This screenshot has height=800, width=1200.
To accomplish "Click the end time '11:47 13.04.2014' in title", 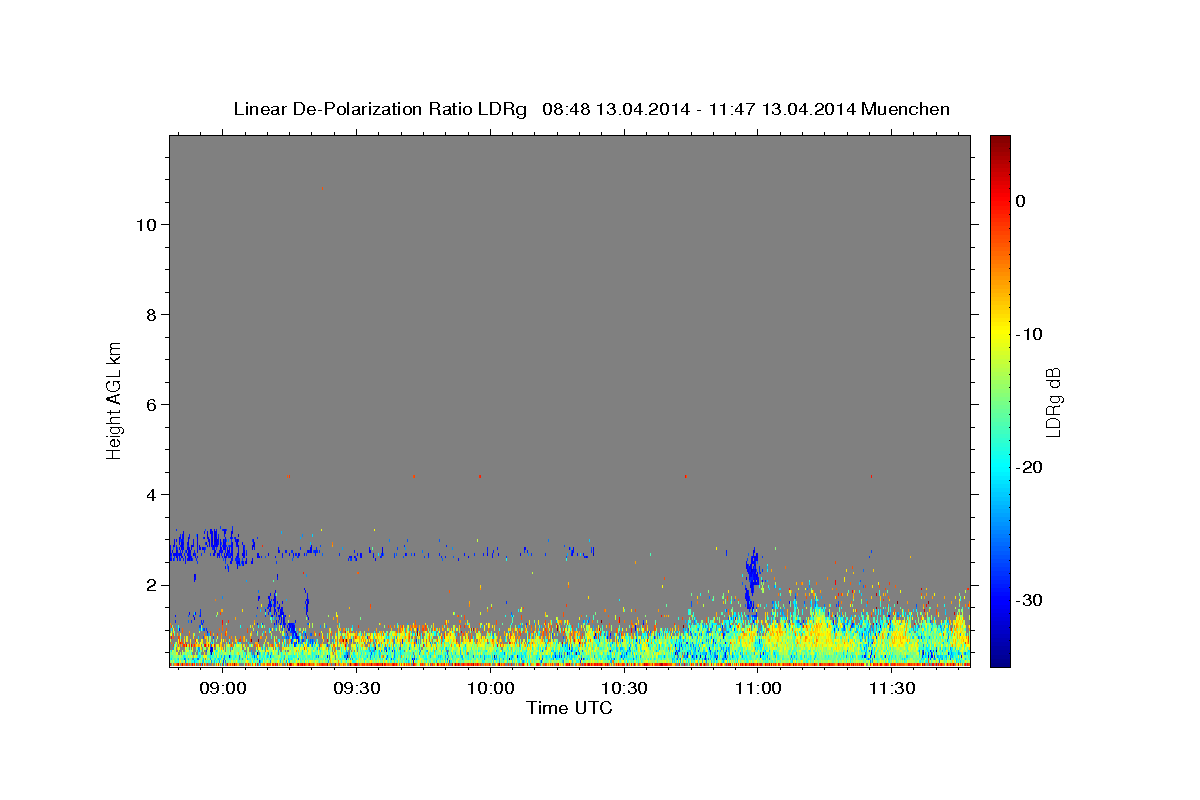I will click(x=782, y=109).
